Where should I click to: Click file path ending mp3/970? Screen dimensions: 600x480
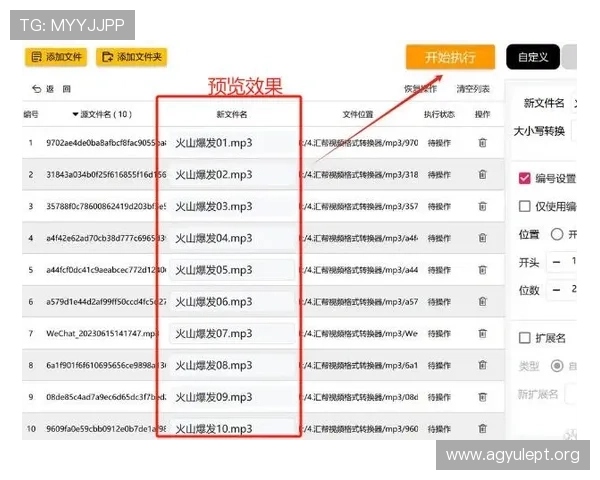point(358,143)
